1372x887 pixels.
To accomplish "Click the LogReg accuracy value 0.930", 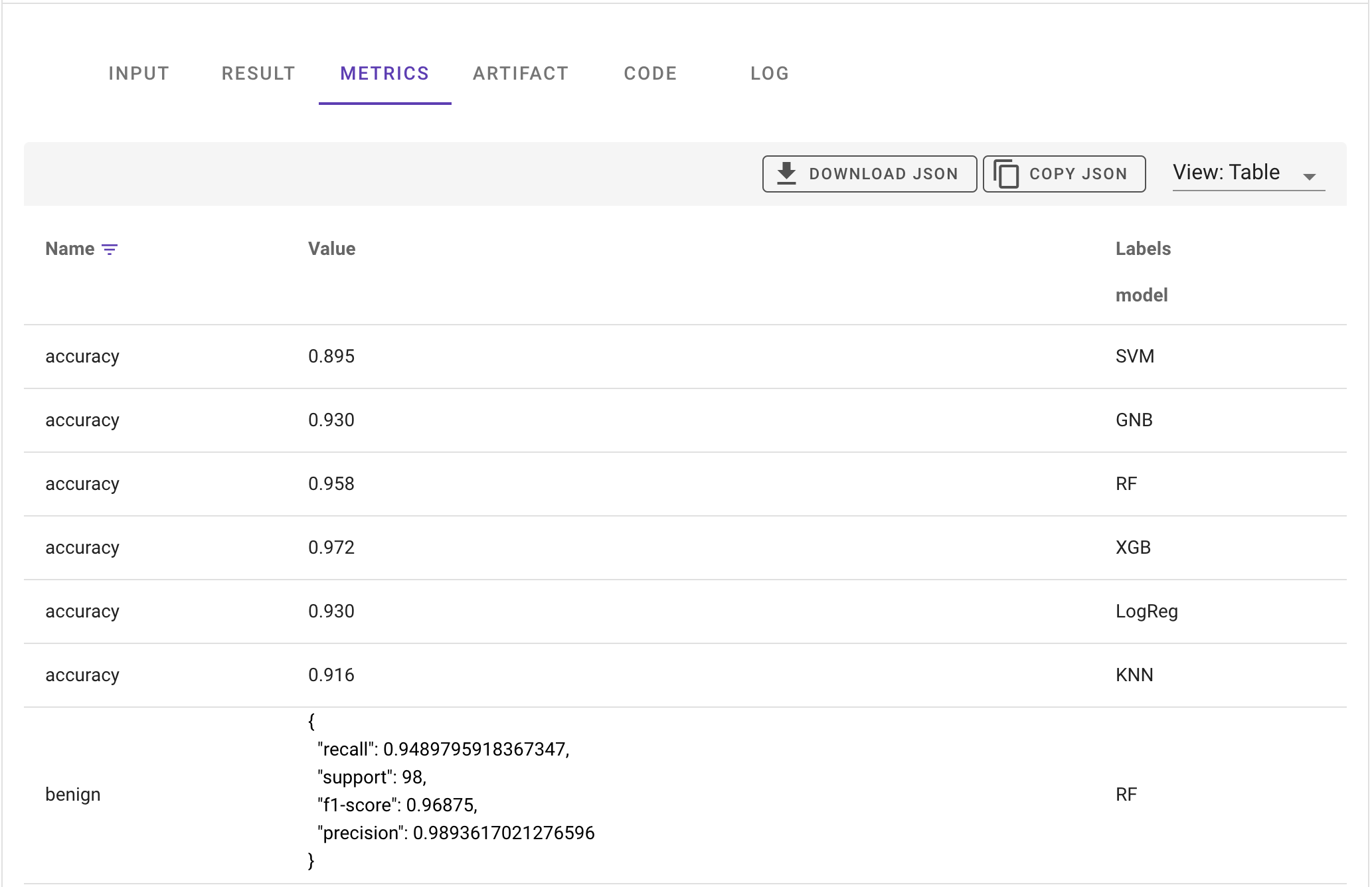I will click(x=331, y=611).
